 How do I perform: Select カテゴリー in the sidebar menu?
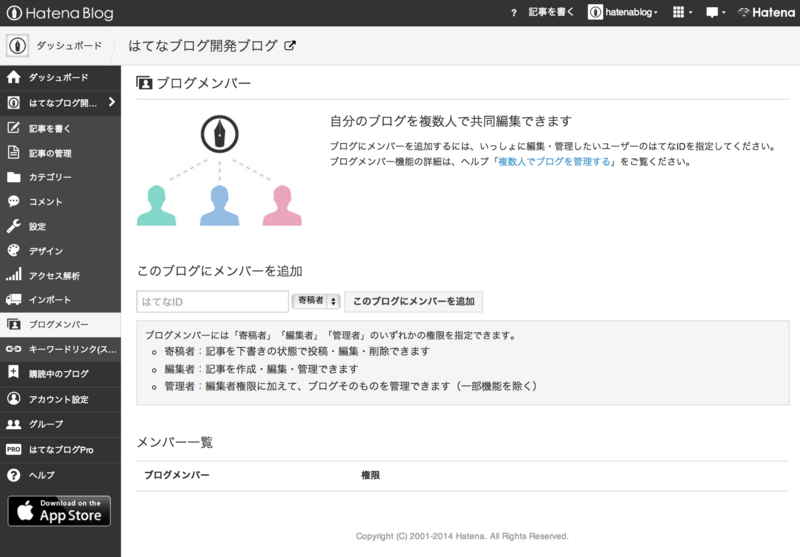tap(60, 177)
